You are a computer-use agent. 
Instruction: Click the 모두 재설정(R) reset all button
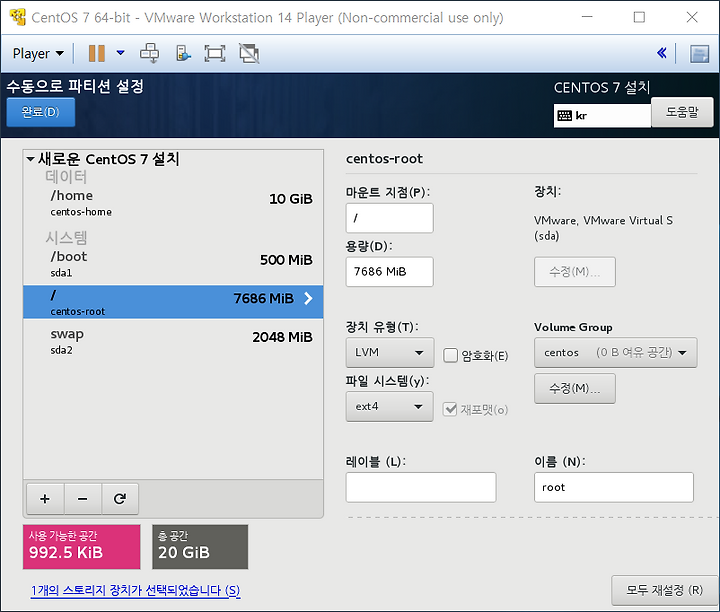(664, 590)
